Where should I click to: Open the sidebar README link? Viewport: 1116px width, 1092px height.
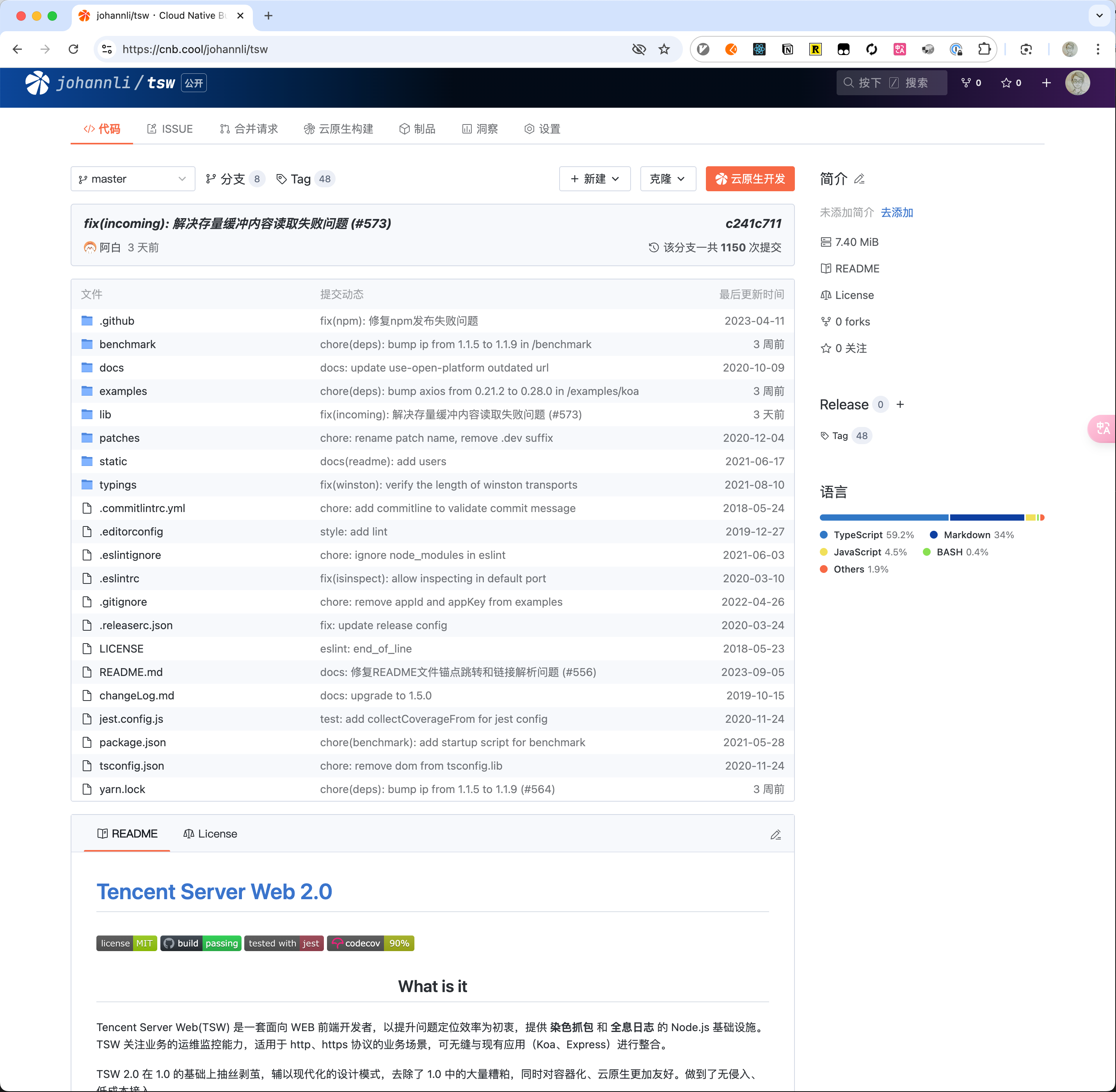point(850,269)
